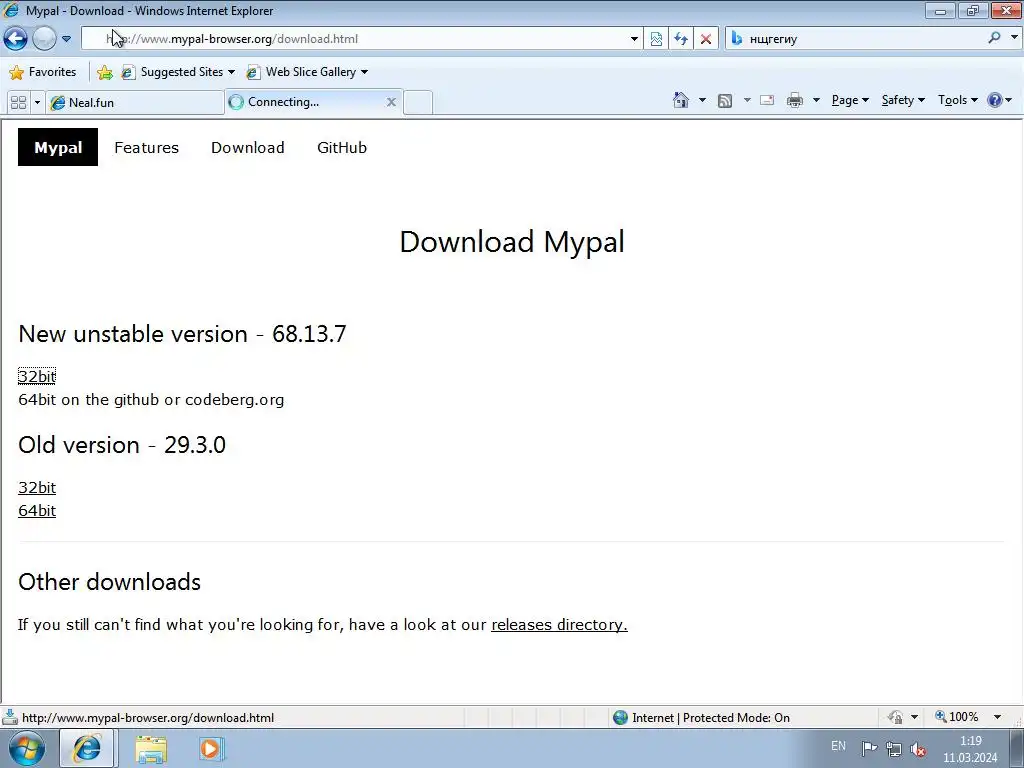Open the search provider dropdown arrow

tap(1014, 38)
